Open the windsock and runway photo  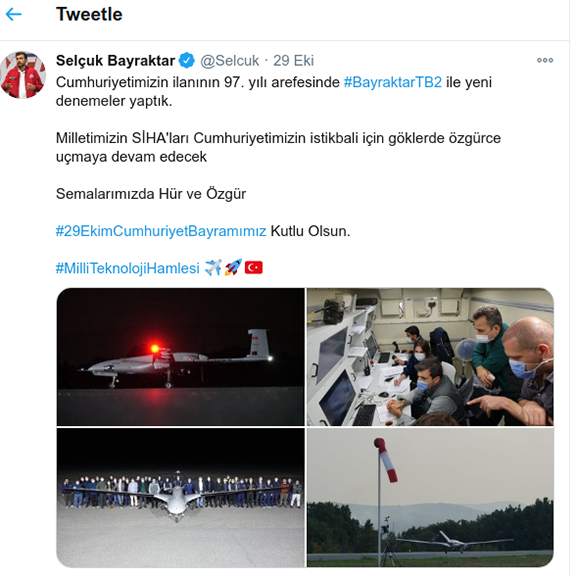430,497
